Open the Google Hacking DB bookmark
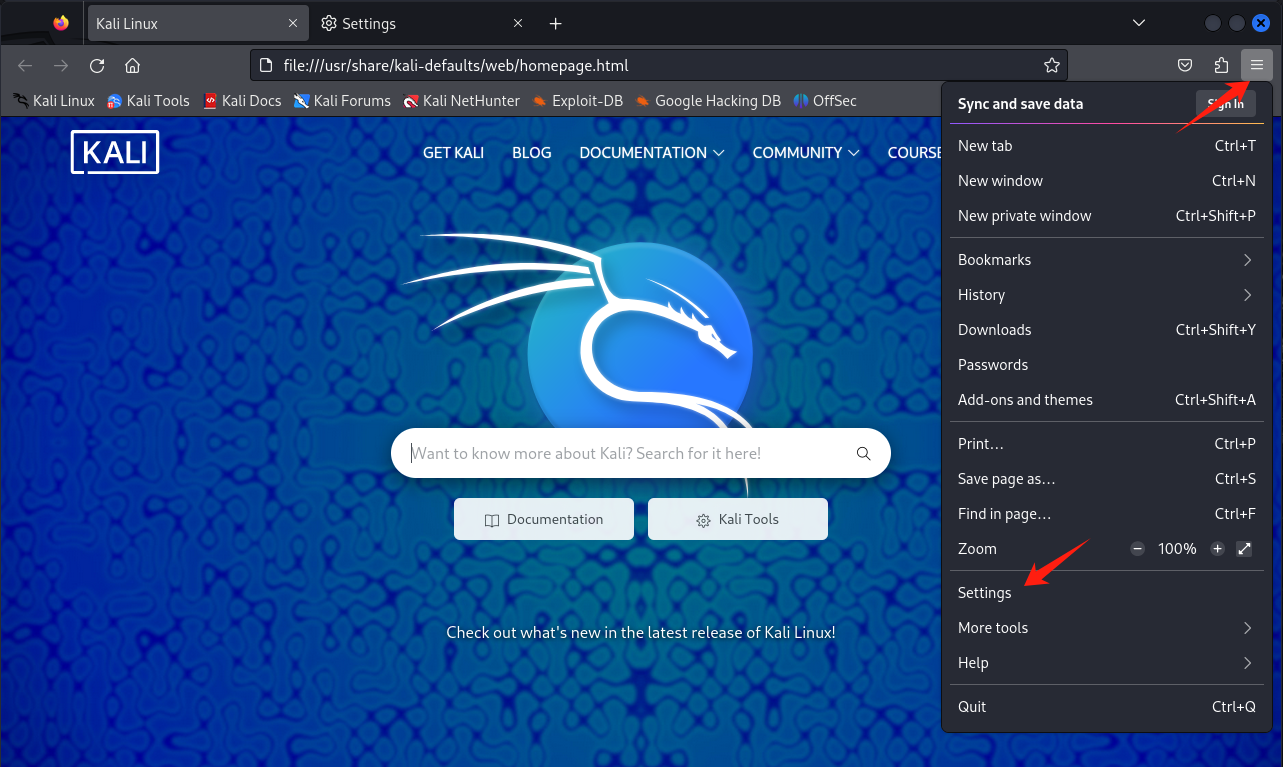The width and height of the screenshot is (1283, 767). coord(708,100)
